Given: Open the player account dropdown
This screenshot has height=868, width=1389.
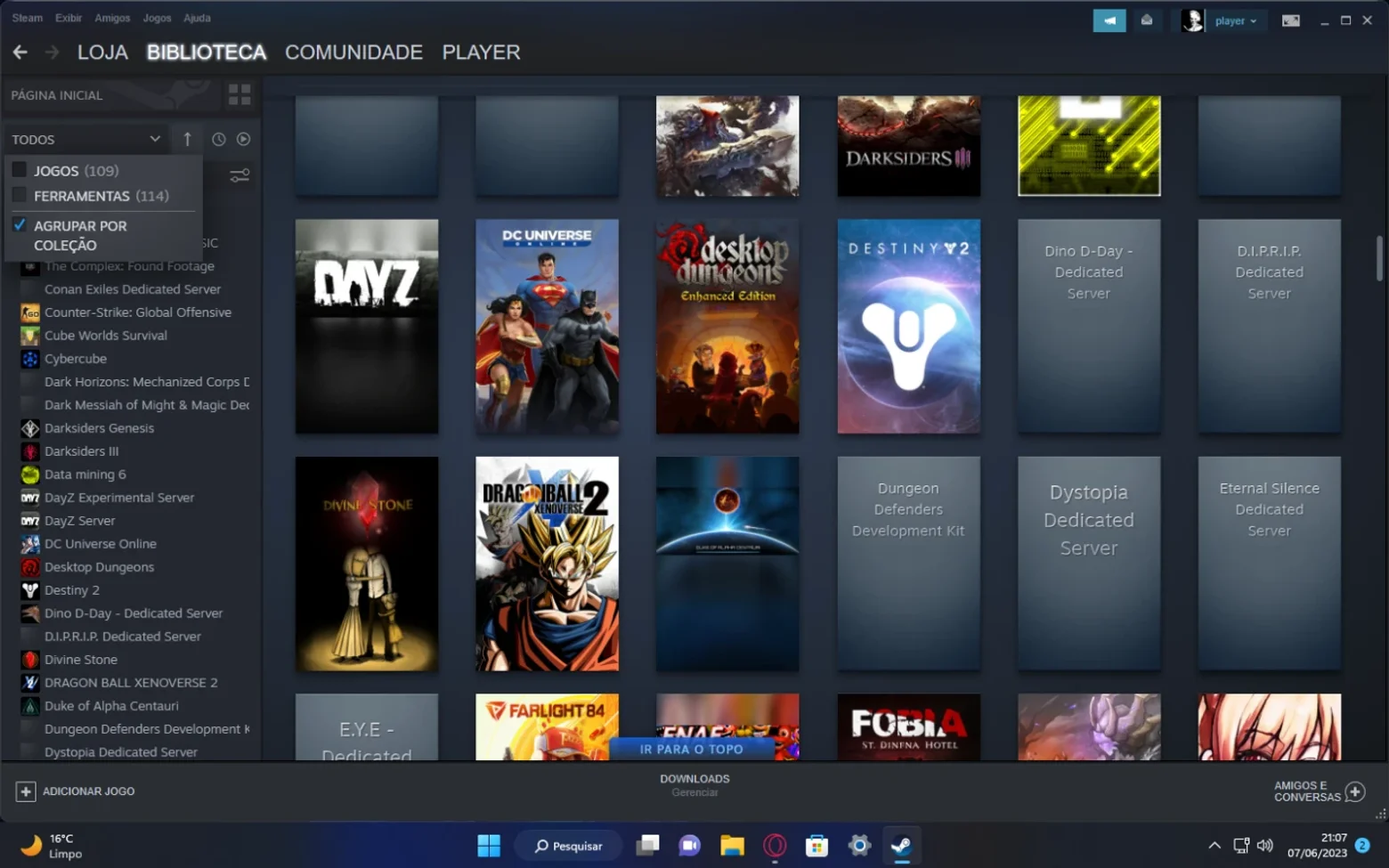Looking at the screenshot, I should [1222, 20].
